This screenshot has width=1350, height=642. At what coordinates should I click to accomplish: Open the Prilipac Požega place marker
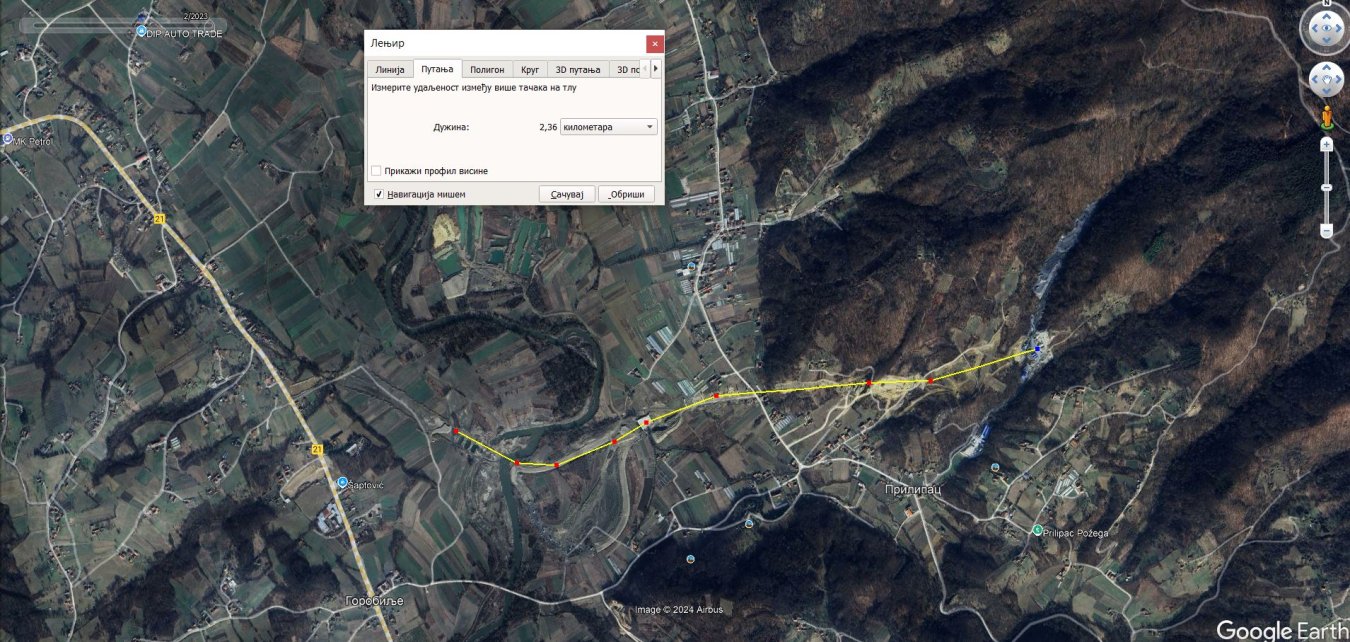(1037, 530)
